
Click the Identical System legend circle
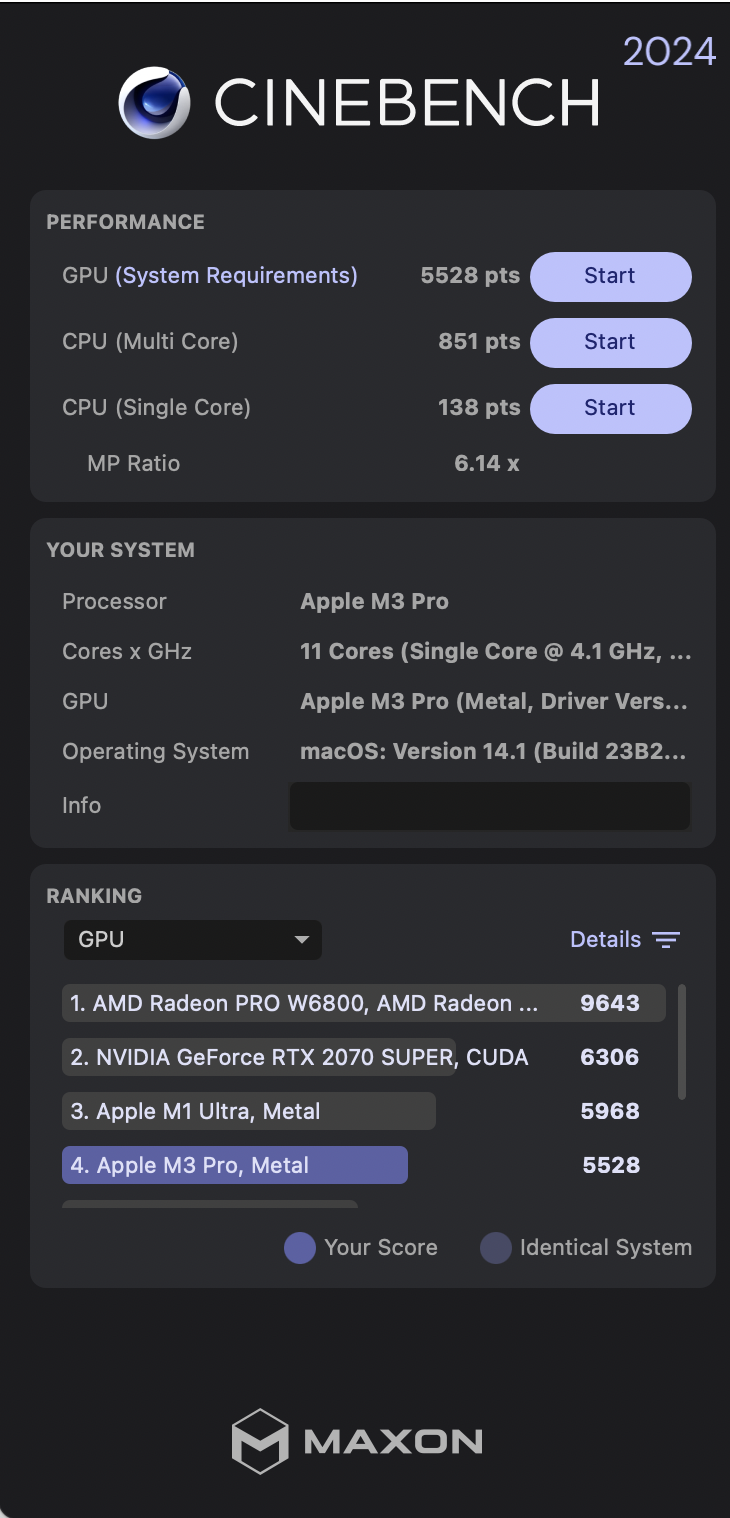pyautogui.click(x=496, y=1248)
